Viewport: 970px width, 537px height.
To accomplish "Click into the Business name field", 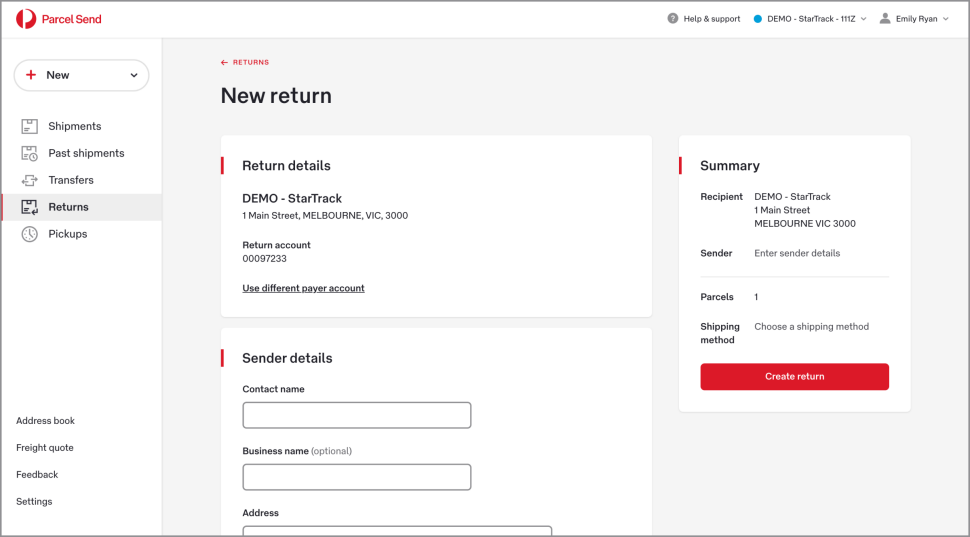I will coord(356,477).
